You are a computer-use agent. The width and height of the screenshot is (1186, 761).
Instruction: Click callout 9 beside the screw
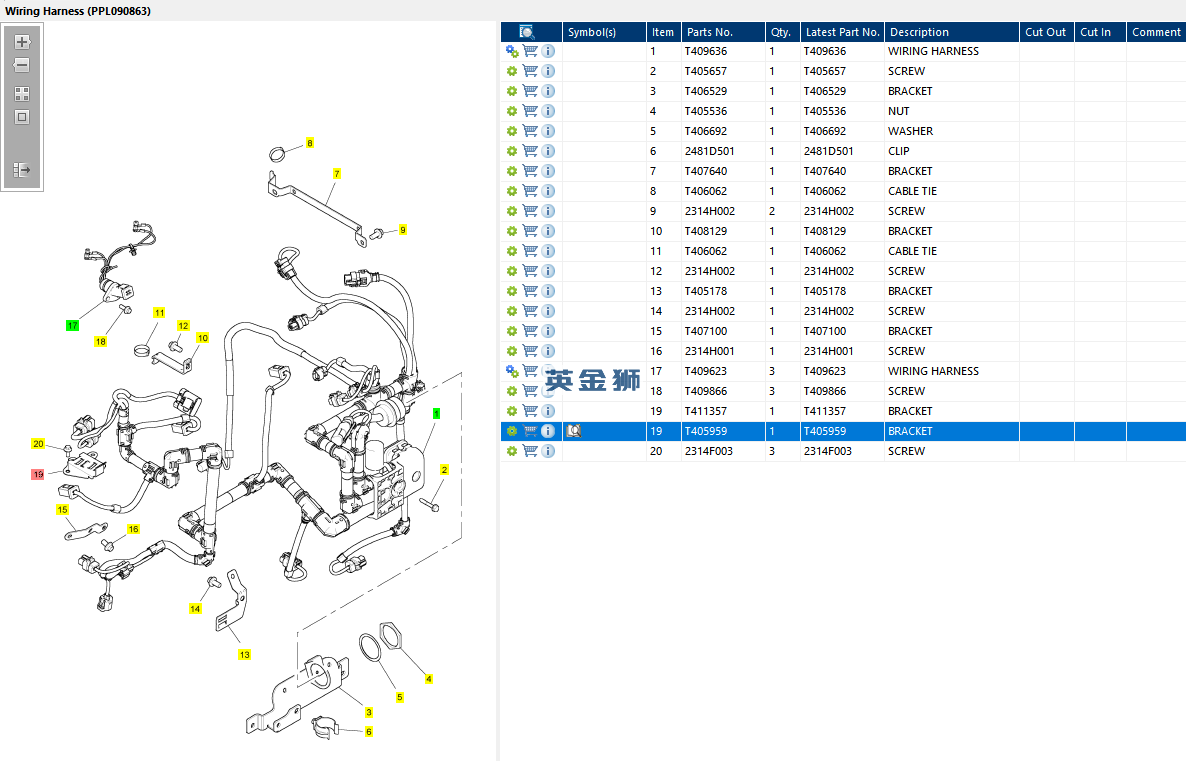[x=402, y=230]
